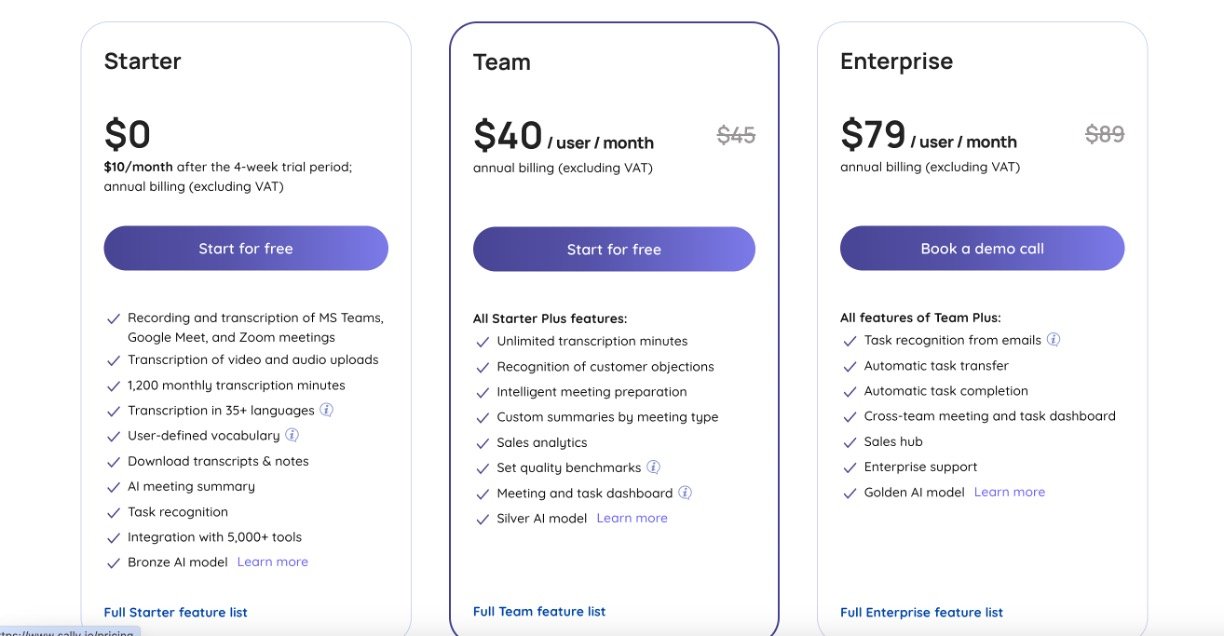
Task: Click info icon next to Transcription in 35+ languages
Action: (x=327, y=410)
